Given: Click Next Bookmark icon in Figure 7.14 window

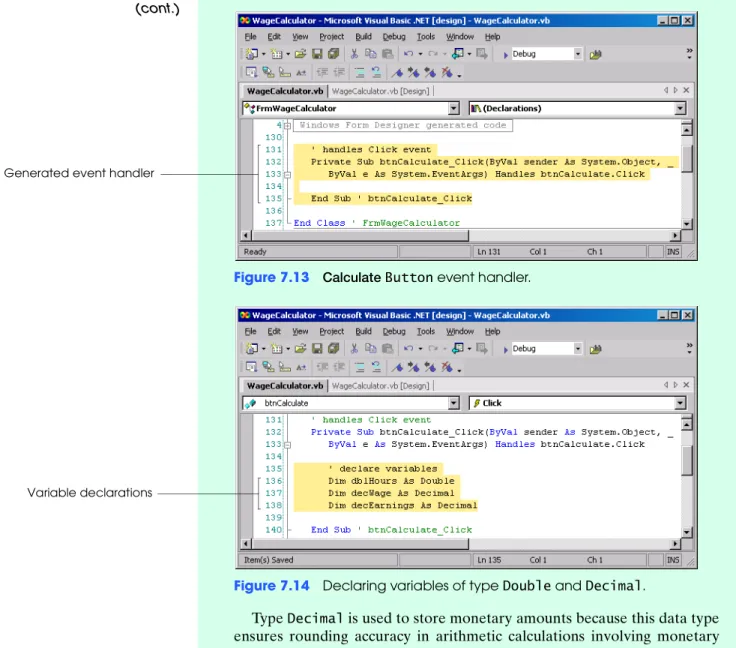Looking at the screenshot, I should tap(414, 367).
